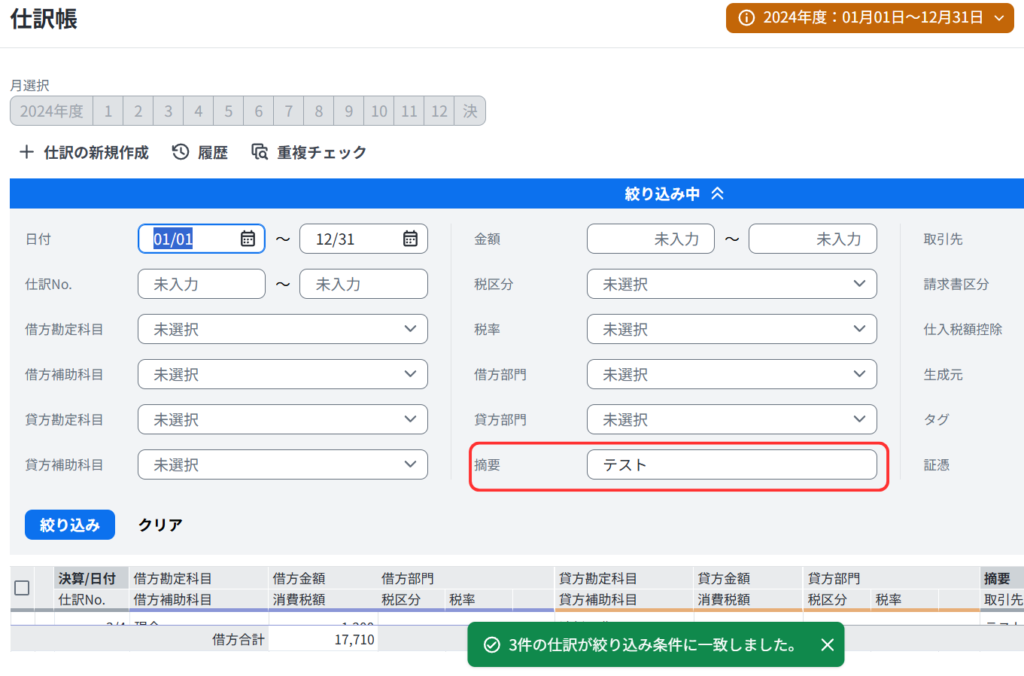Screen dimensions: 1024x676
Task: Expand the 税区分 dropdown
Action: pyautogui.click(x=732, y=284)
